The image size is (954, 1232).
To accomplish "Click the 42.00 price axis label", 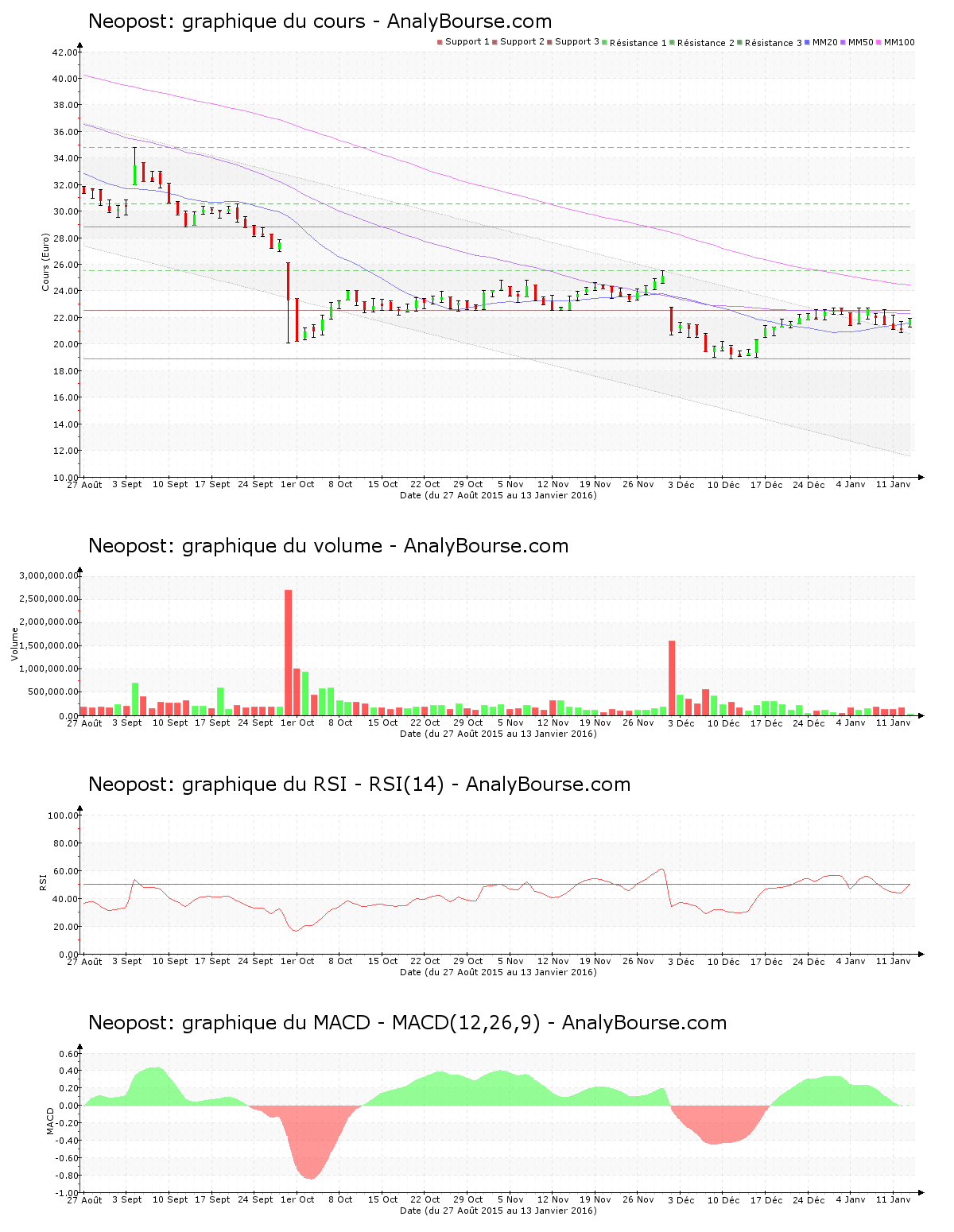I will click(65, 52).
